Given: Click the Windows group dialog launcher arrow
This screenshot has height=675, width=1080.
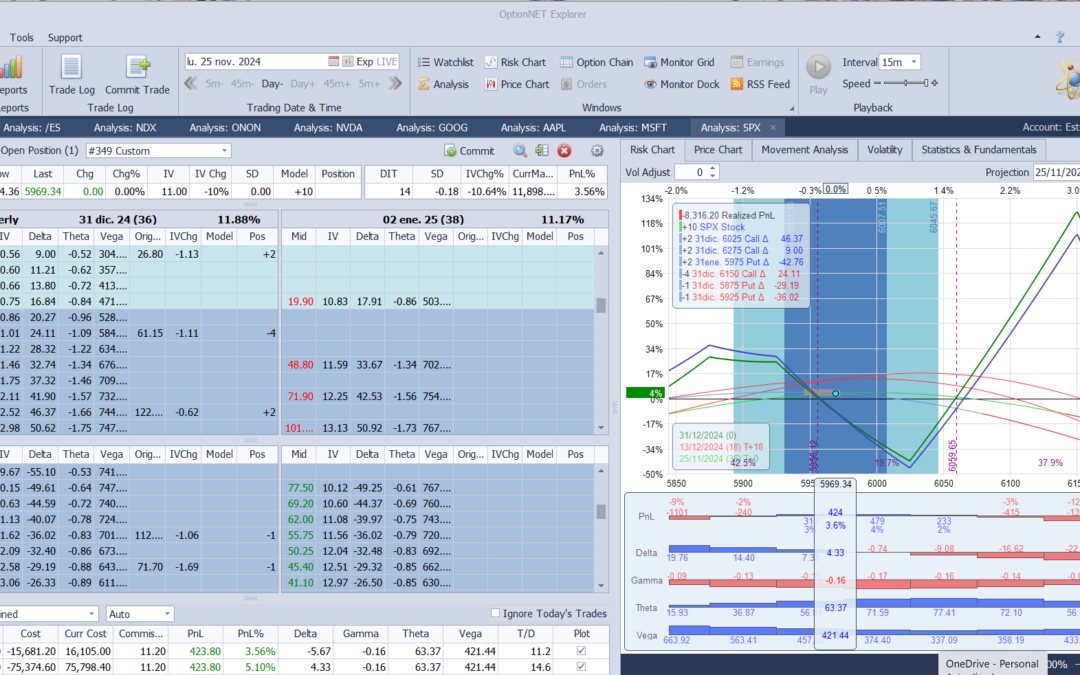Looking at the screenshot, I should click(791, 108).
